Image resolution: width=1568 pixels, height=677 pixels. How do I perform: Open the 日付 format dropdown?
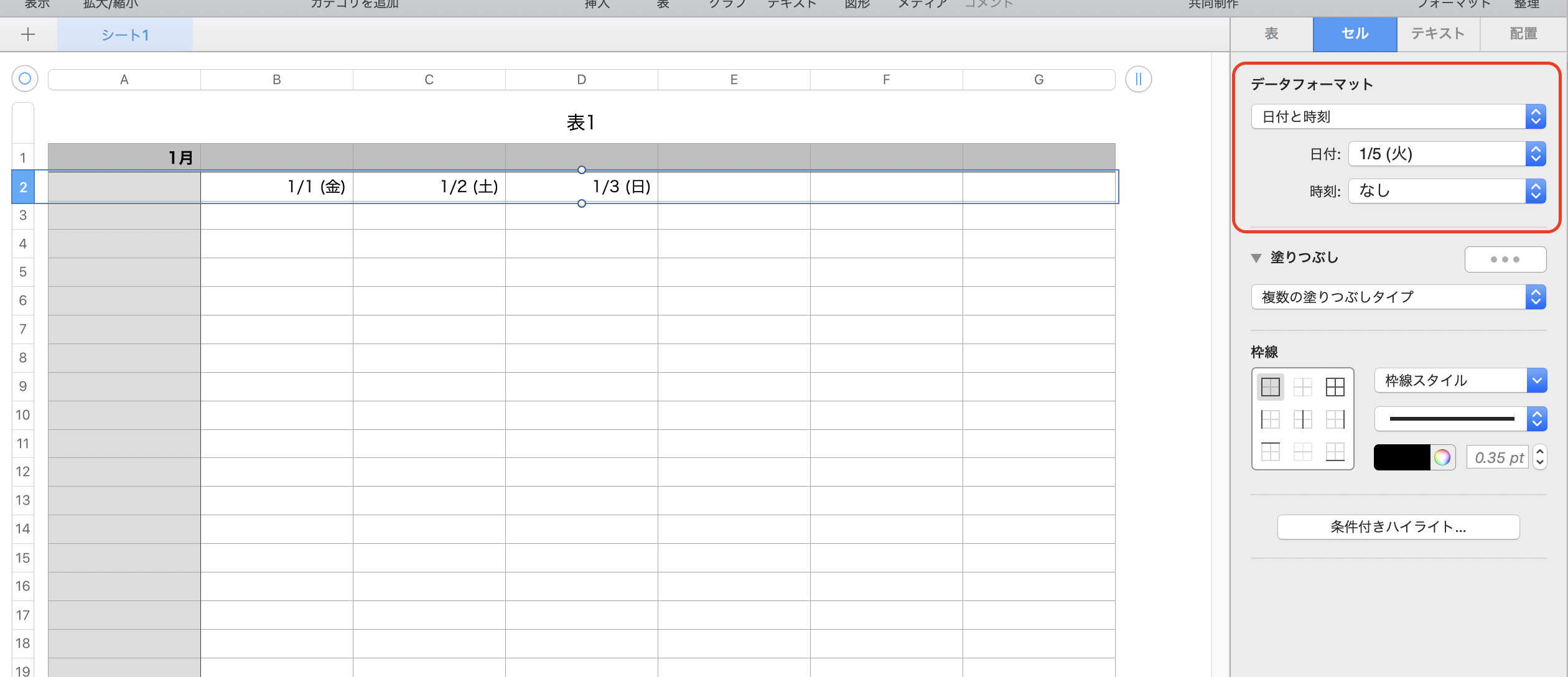[x=1447, y=154]
